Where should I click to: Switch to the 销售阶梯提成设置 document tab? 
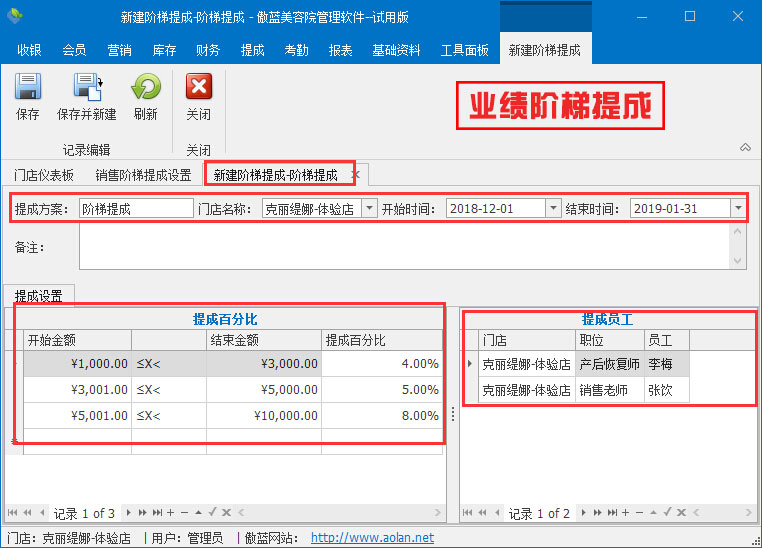point(143,175)
